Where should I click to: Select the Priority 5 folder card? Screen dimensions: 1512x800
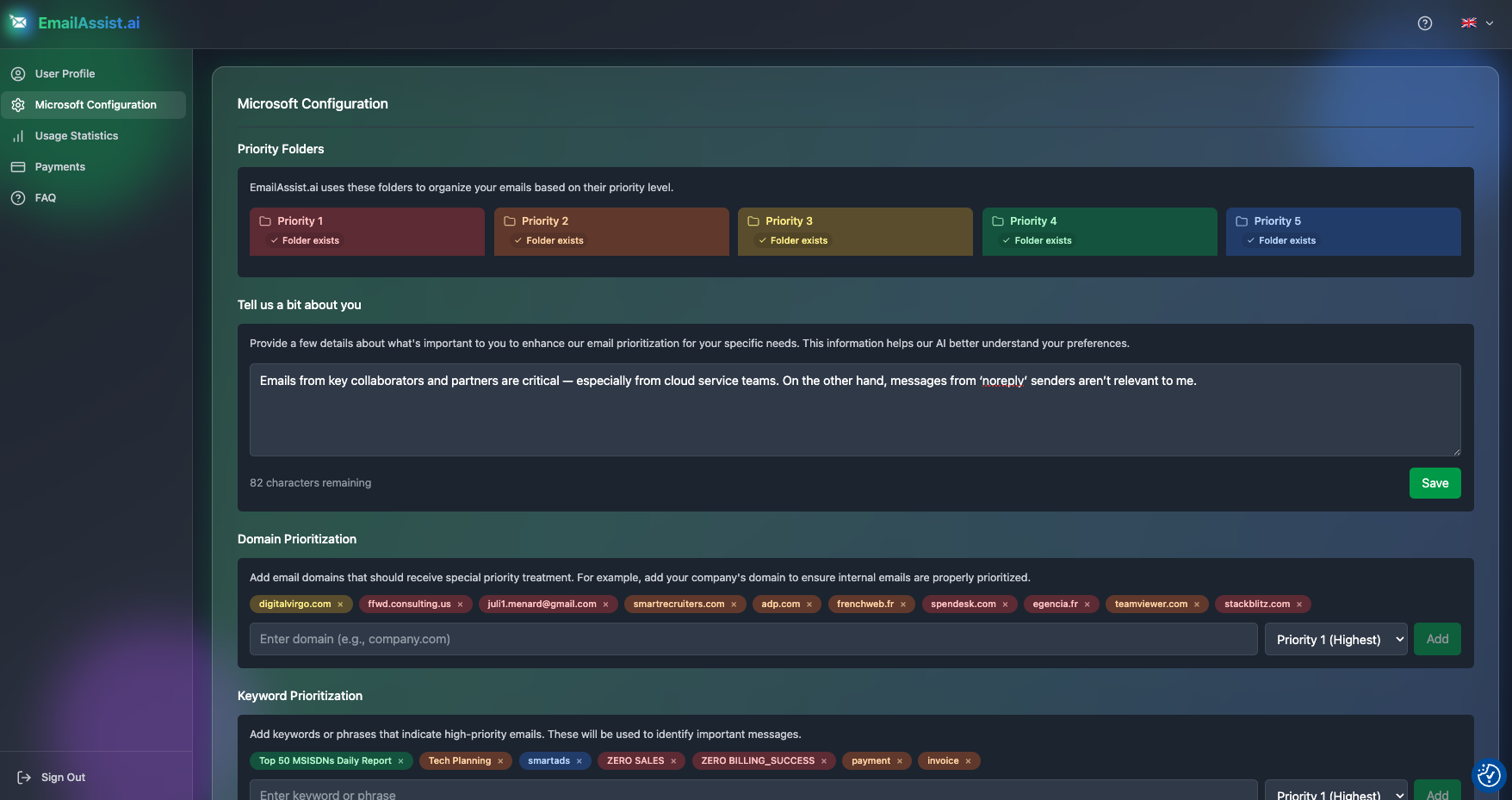[1343, 232]
